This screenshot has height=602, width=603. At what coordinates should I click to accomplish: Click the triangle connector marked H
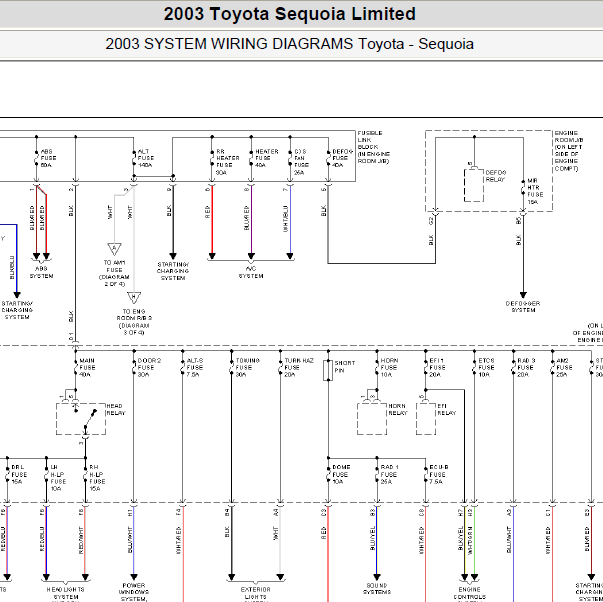tap(134, 297)
